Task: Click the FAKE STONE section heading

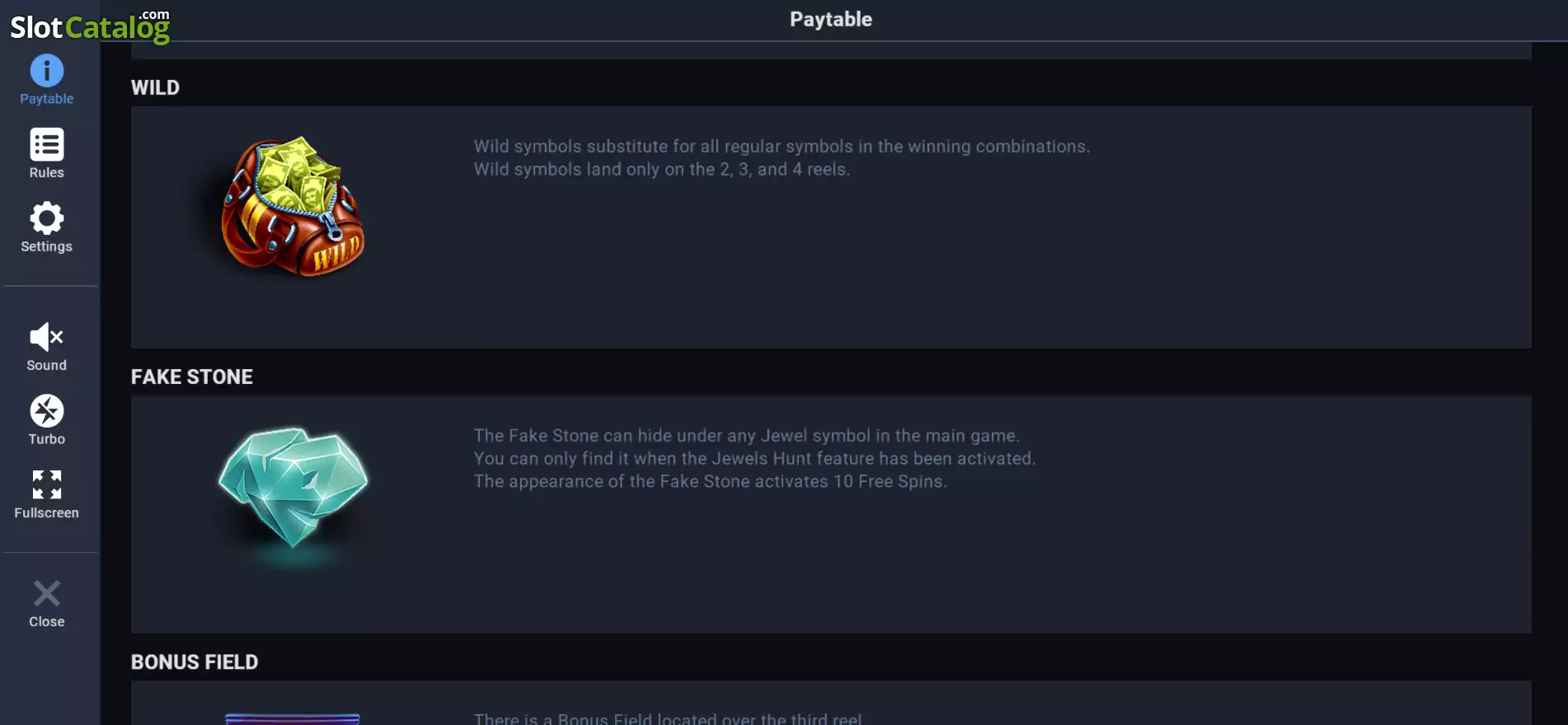Action: pyautogui.click(x=192, y=377)
